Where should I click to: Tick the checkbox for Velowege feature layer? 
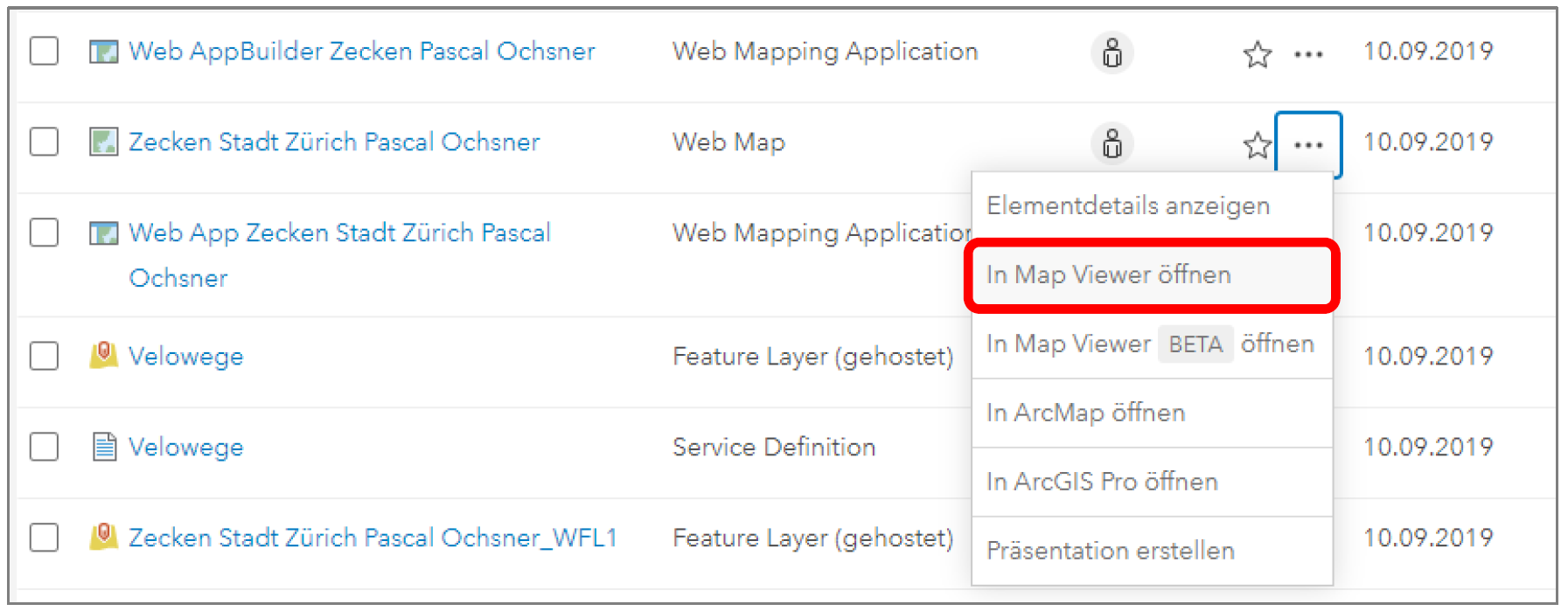tap(44, 356)
